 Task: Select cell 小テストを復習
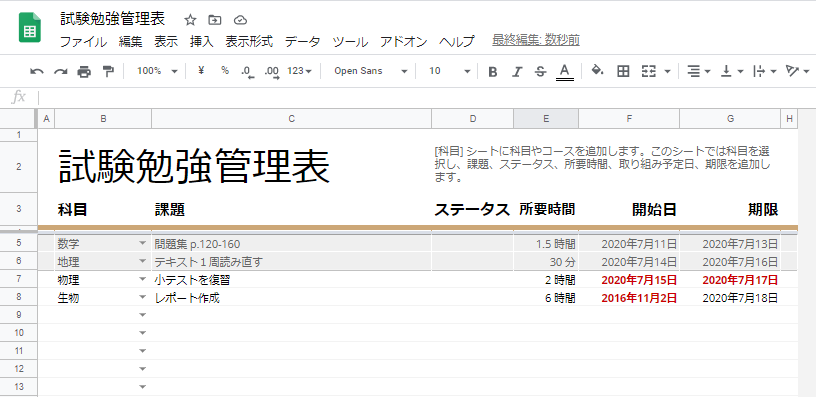click(291, 280)
